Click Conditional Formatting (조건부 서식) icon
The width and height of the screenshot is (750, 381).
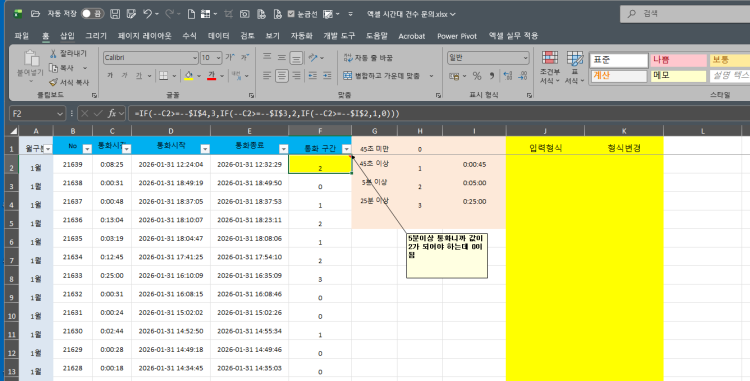[550, 58]
